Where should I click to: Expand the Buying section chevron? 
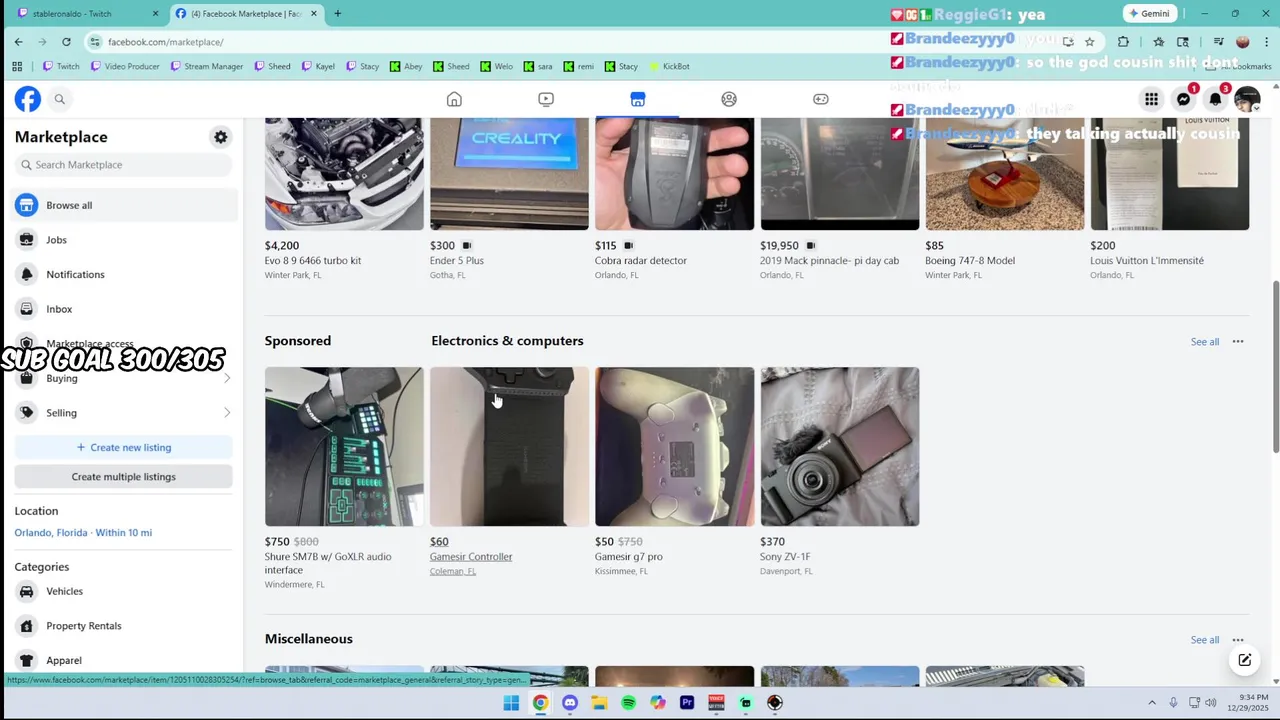[227, 378]
